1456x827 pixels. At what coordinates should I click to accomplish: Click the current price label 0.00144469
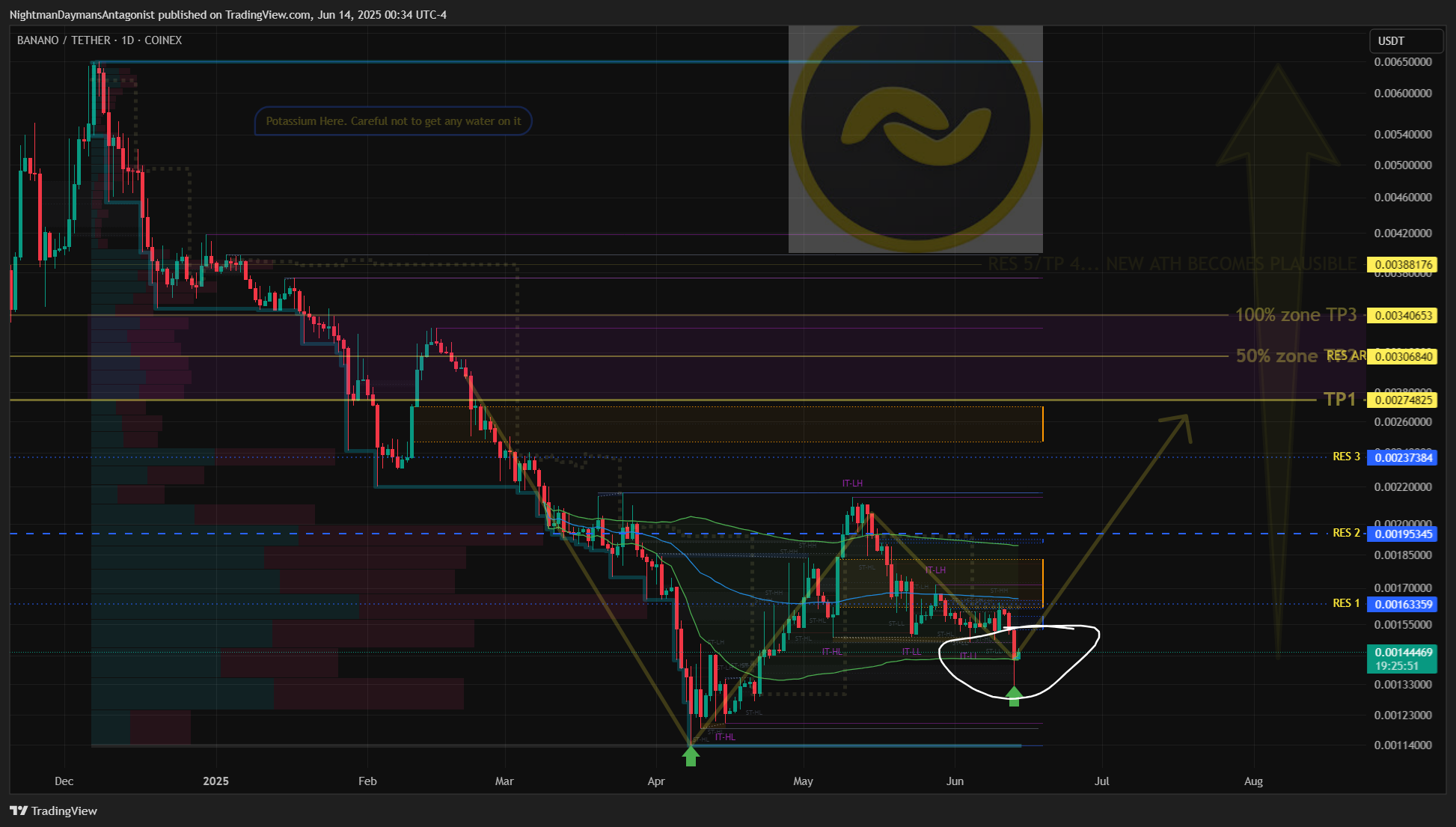1404,653
